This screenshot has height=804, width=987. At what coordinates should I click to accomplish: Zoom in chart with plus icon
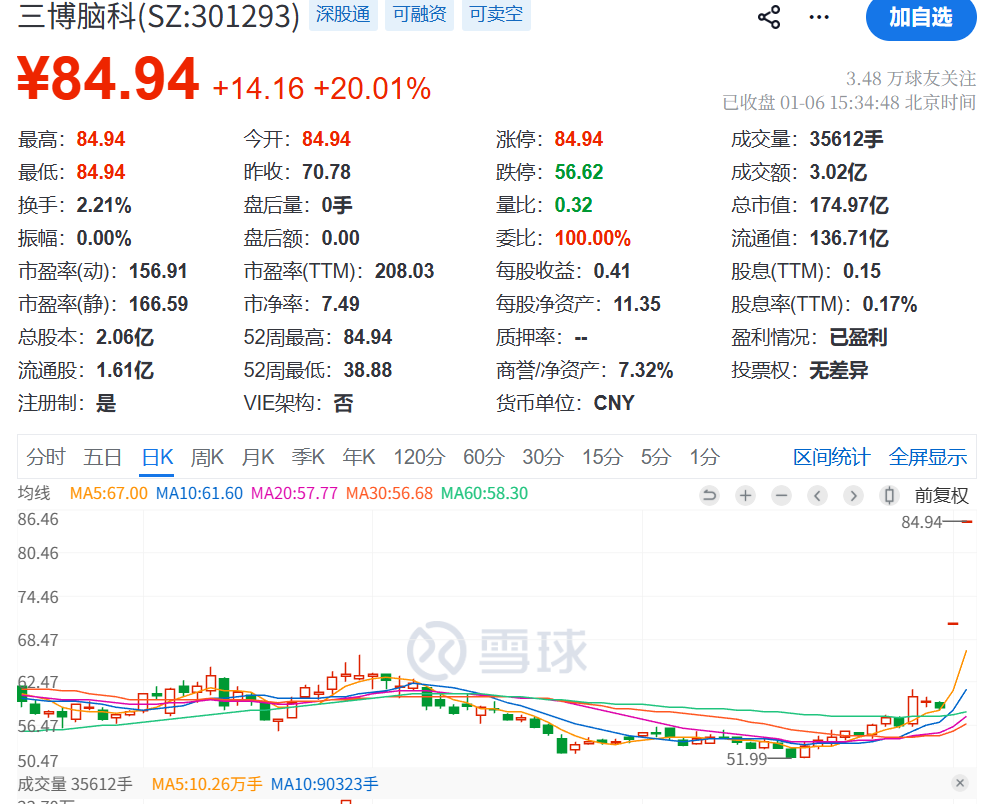pyautogui.click(x=745, y=495)
